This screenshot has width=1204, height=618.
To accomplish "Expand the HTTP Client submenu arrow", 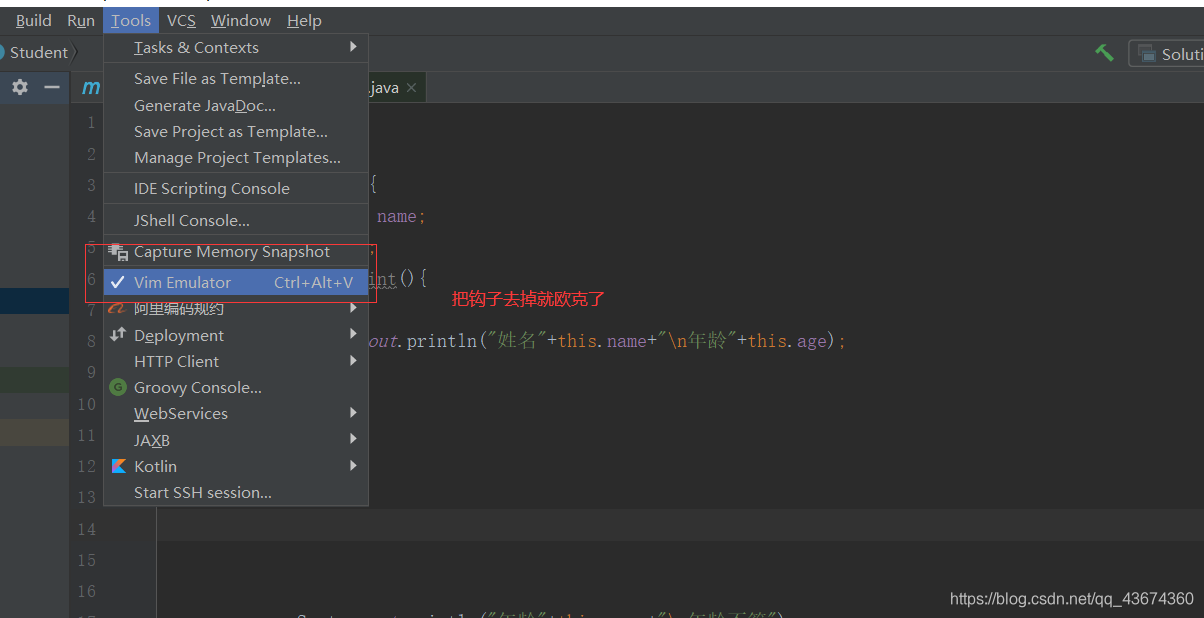I will (x=353, y=361).
